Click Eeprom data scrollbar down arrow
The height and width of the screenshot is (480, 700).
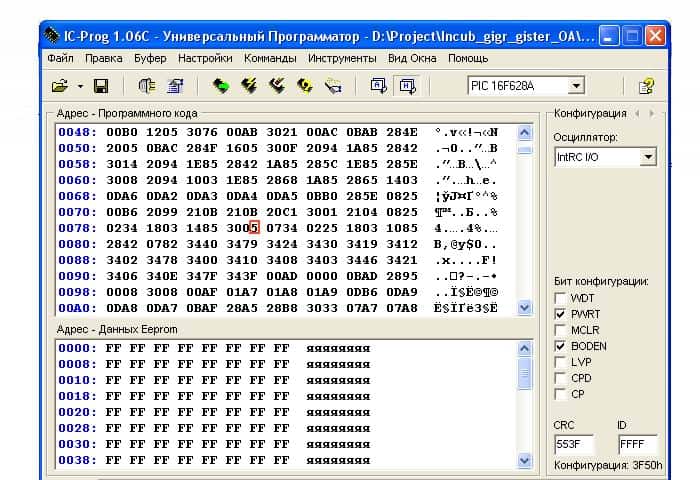525,460
